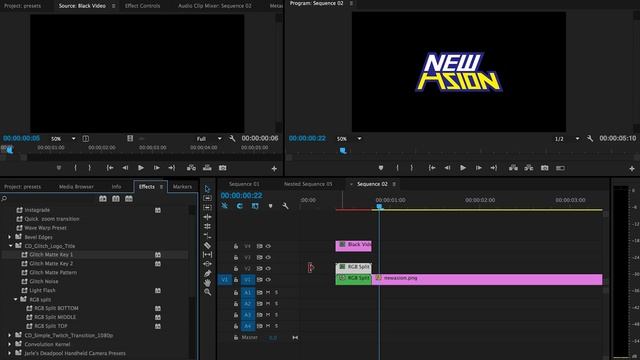
Task: Select the Ripple Edit tool
Action: [x=207, y=217]
